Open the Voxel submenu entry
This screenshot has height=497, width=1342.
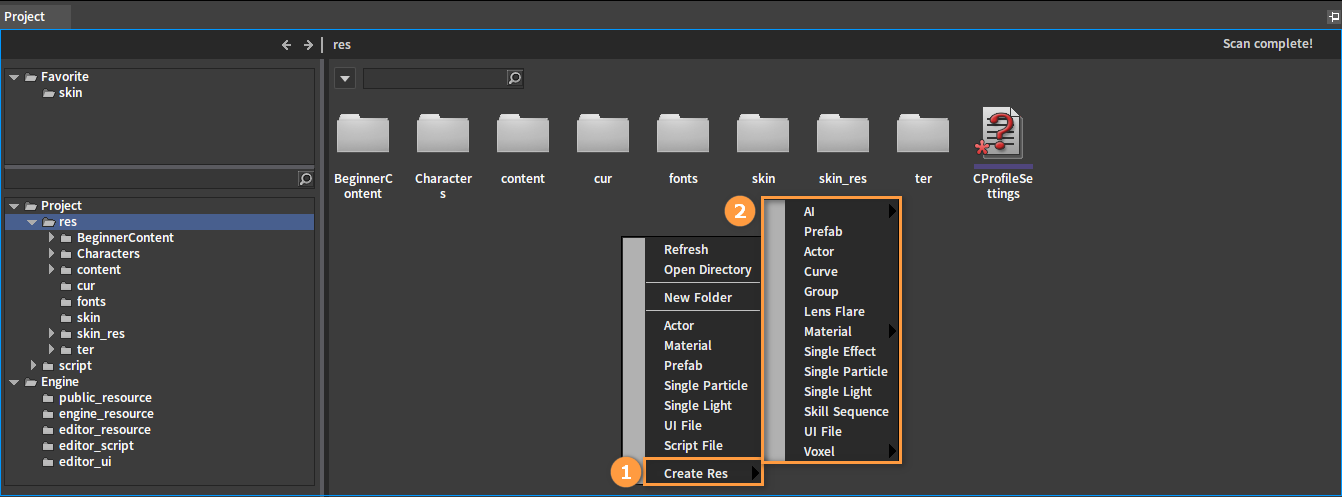tap(843, 452)
